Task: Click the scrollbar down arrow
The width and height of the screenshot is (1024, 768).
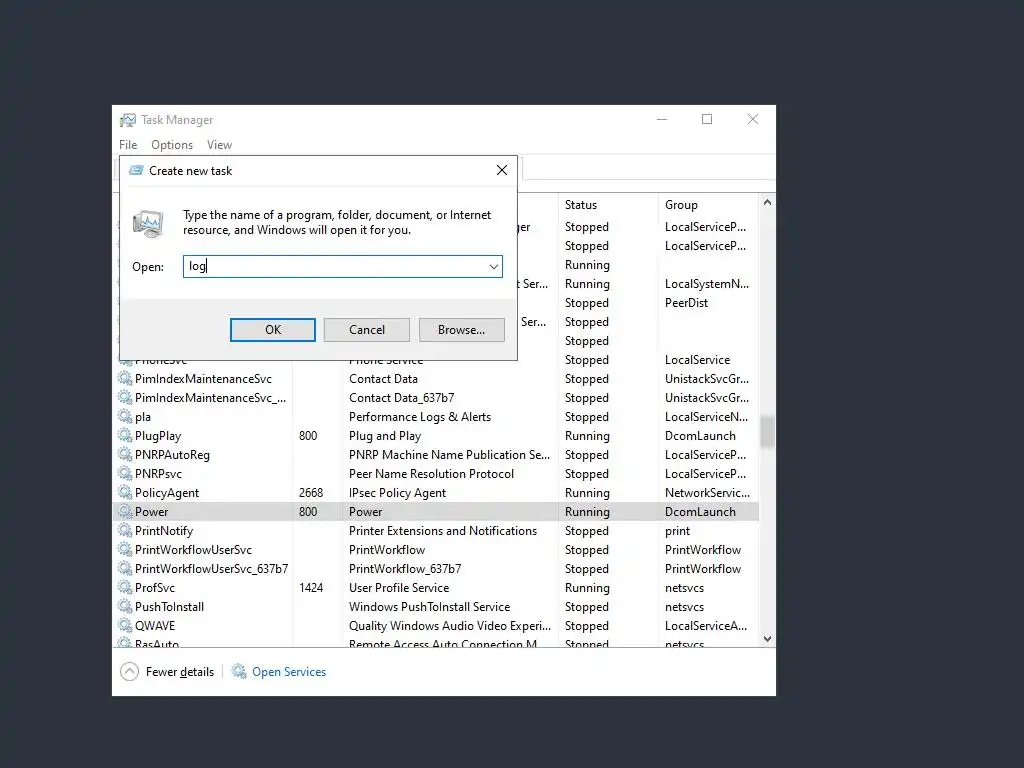Action: pyautogui.click(x=767, y=639)
